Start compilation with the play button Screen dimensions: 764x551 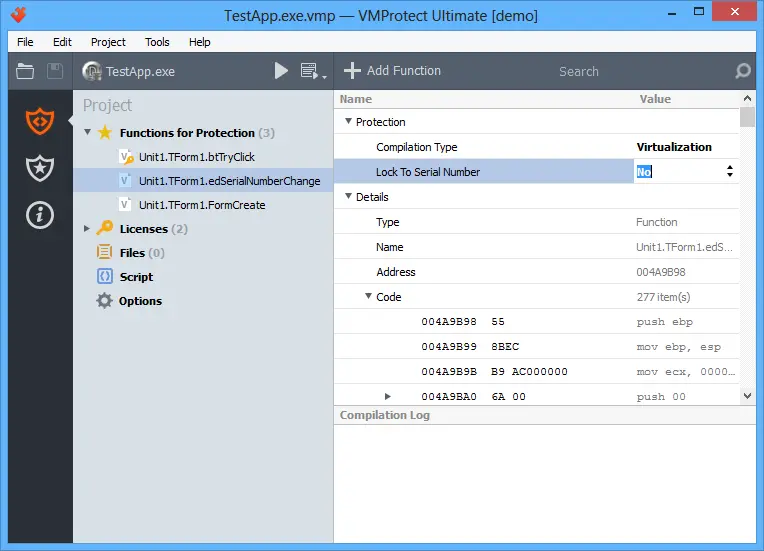coord(281,71)
